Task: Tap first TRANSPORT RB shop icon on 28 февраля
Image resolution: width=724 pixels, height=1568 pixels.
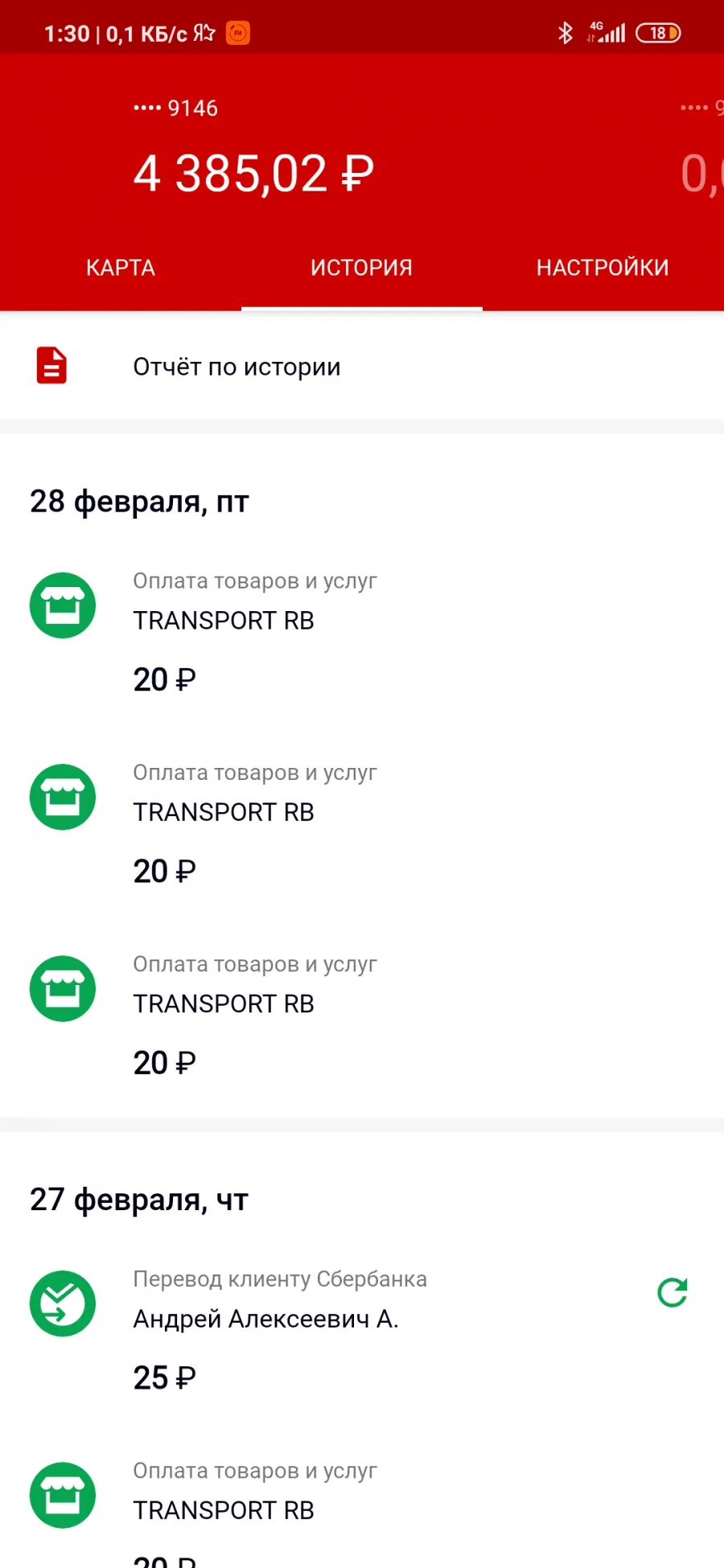Action: click(63, 605)
